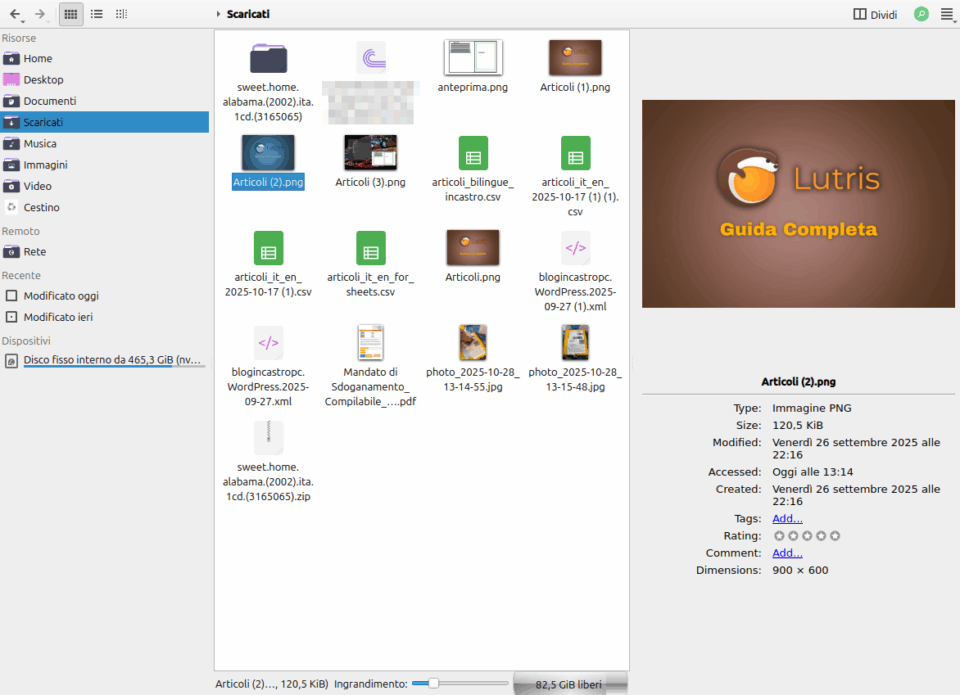Select blogincastropc.WordPress.2025-09-27 (1).xml icon

(x=576, y=248)
